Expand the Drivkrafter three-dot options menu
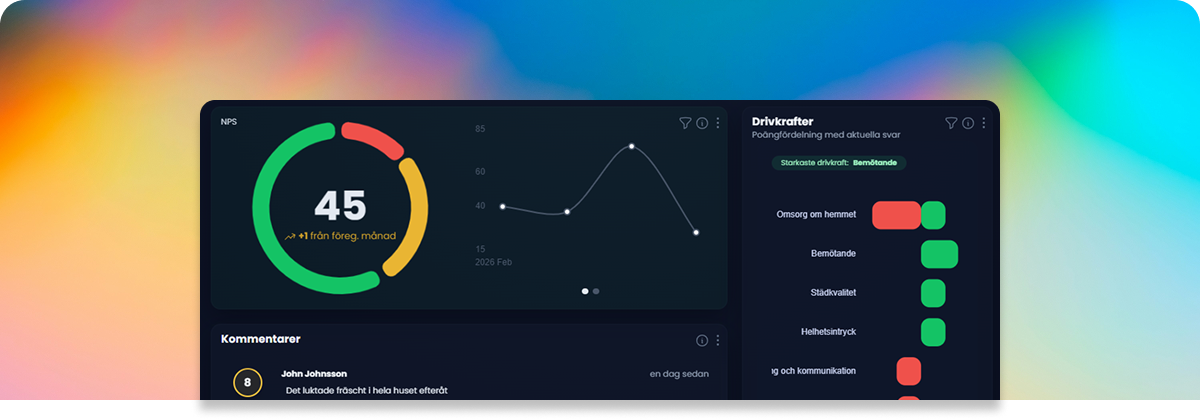Screen dimensions: 1200x420 point(984,123)
